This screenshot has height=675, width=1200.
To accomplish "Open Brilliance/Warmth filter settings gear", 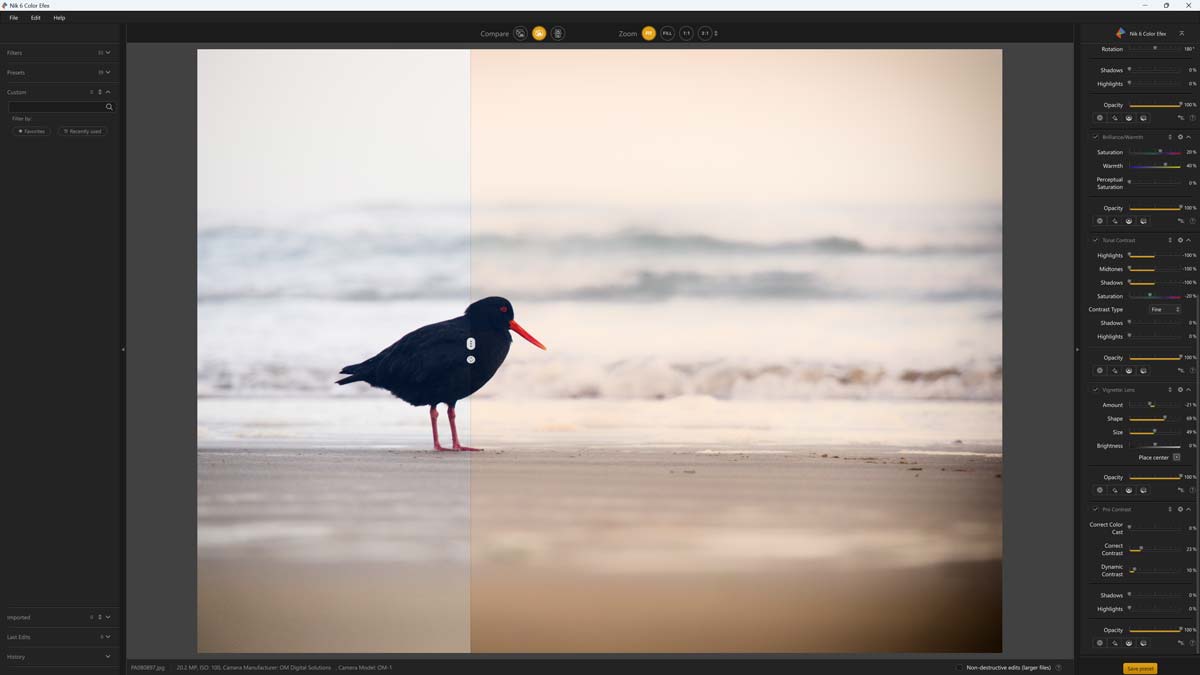I will click(x=1180, y=136).
